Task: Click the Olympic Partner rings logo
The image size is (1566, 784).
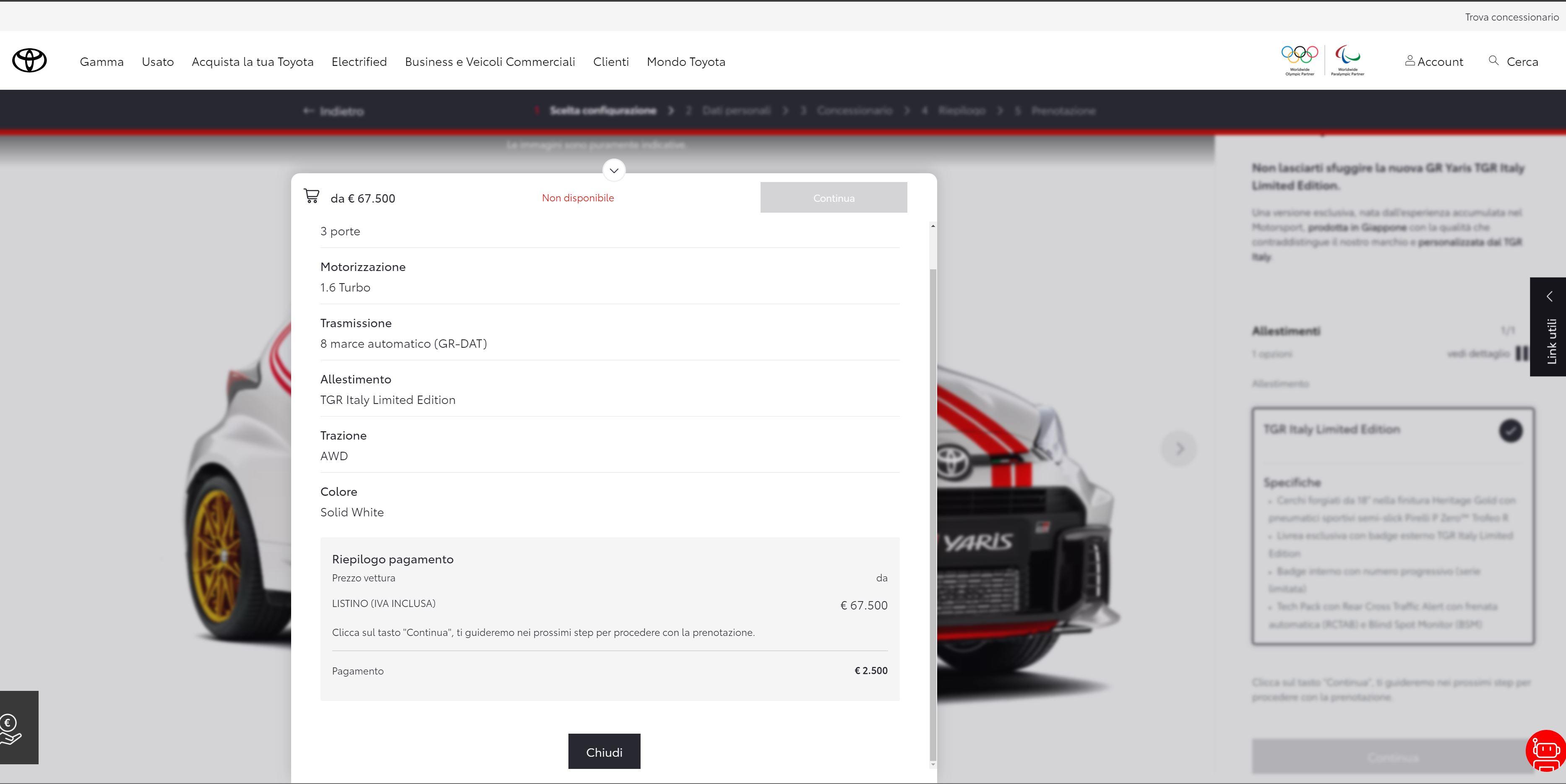Action: pos(1300,60)
